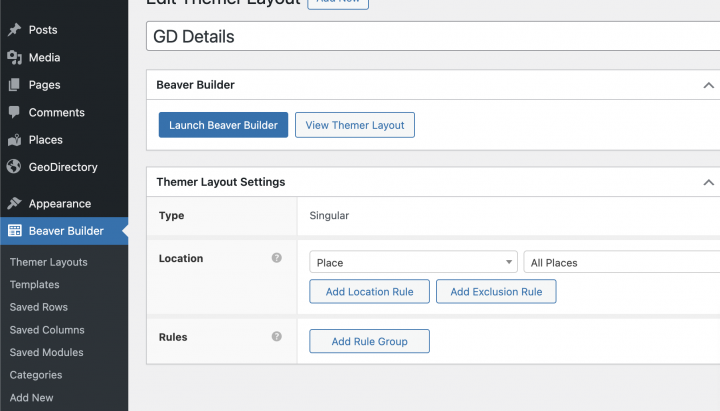The height and width of the screenshot is (411, 720).
Task: Click the Add Exclusion Rule button
Action: pyautogui.click(x=496, y=291)
